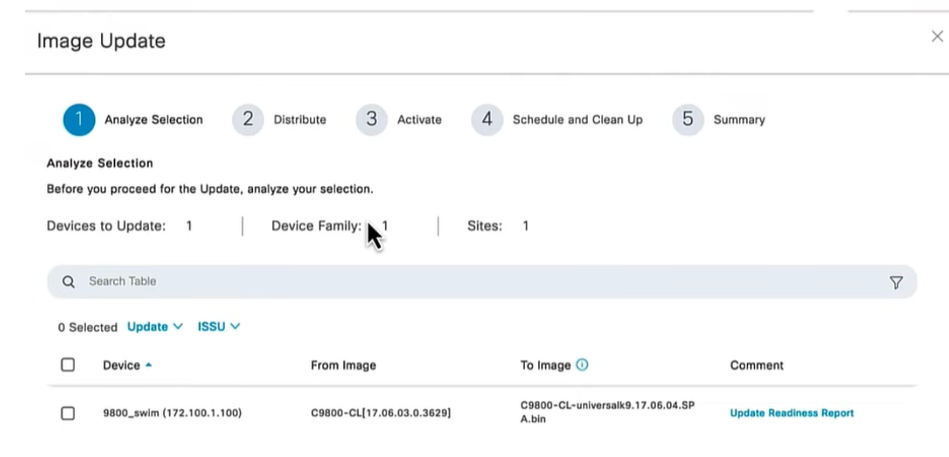The image size is (949, 457).
Task: Select step 2 Distribute circle
Action: pyautogui.click(x=248, y=120)
